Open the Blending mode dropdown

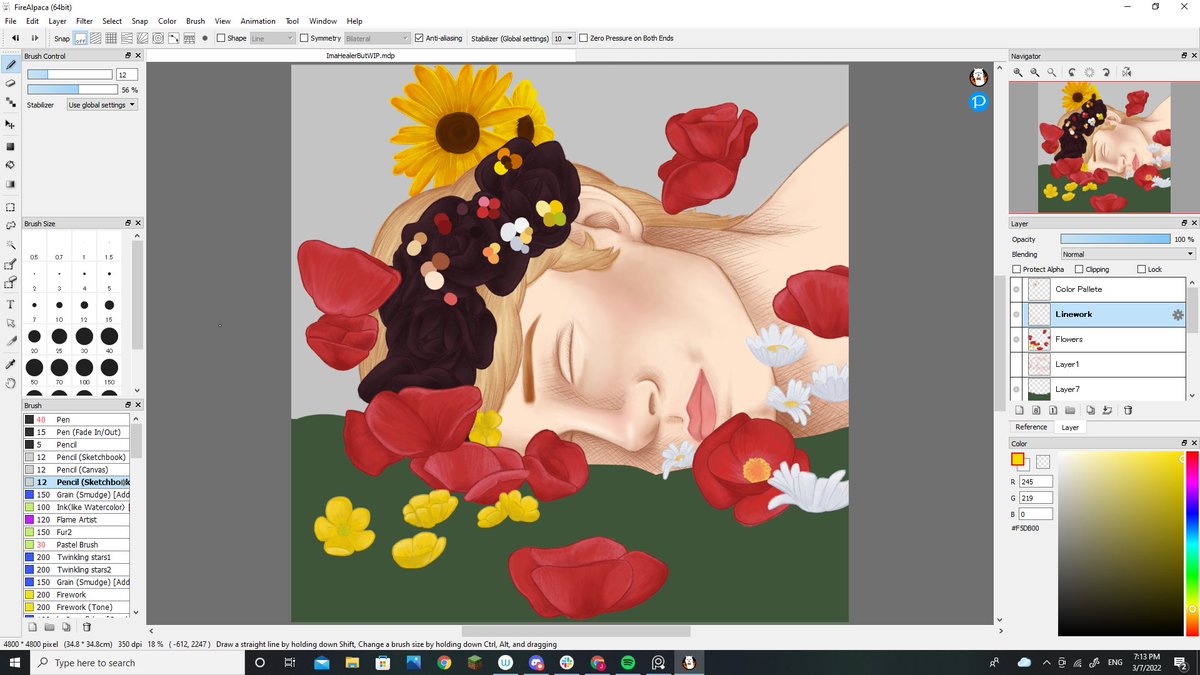[1128, 254]
